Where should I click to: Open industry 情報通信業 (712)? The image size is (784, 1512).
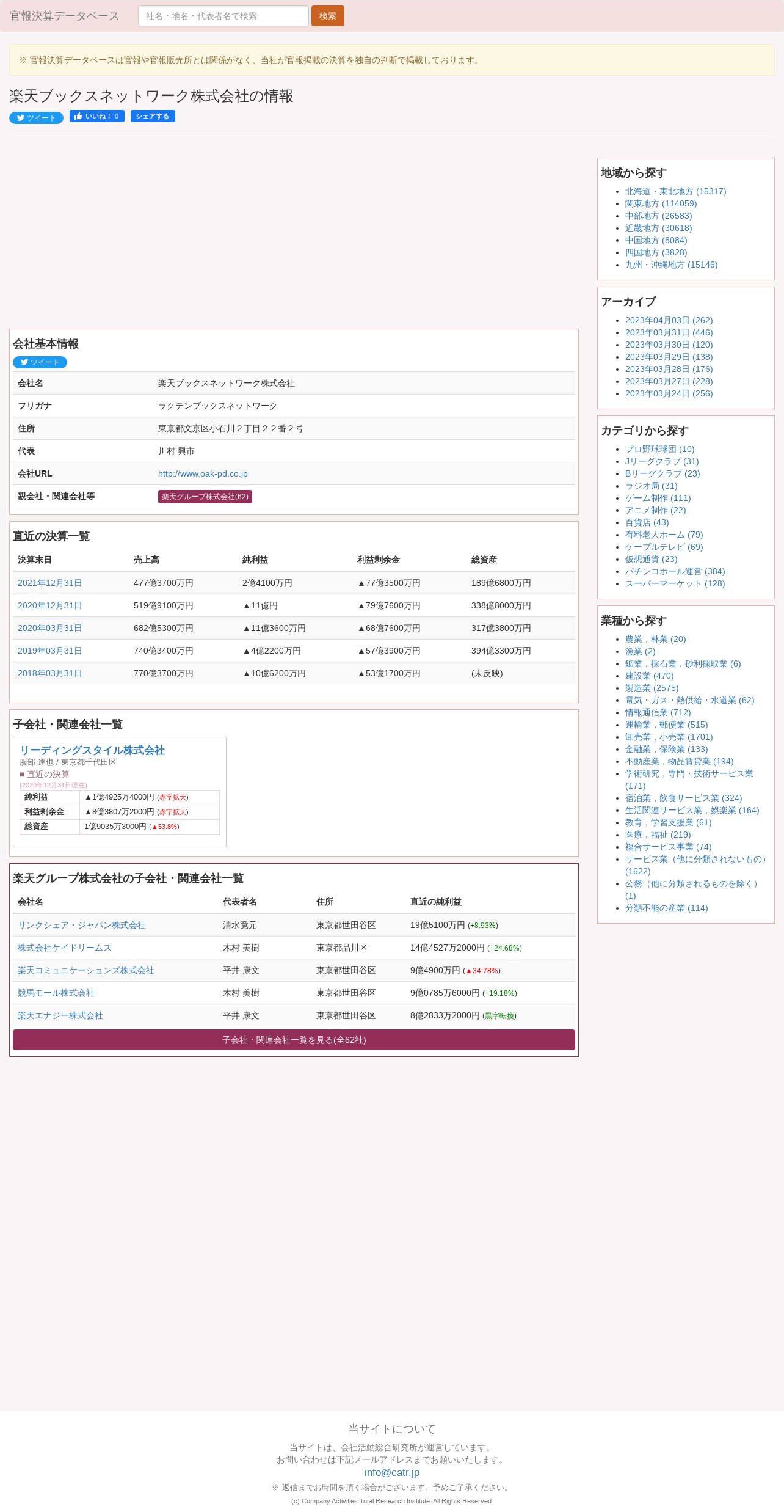(x=658, y=712)
